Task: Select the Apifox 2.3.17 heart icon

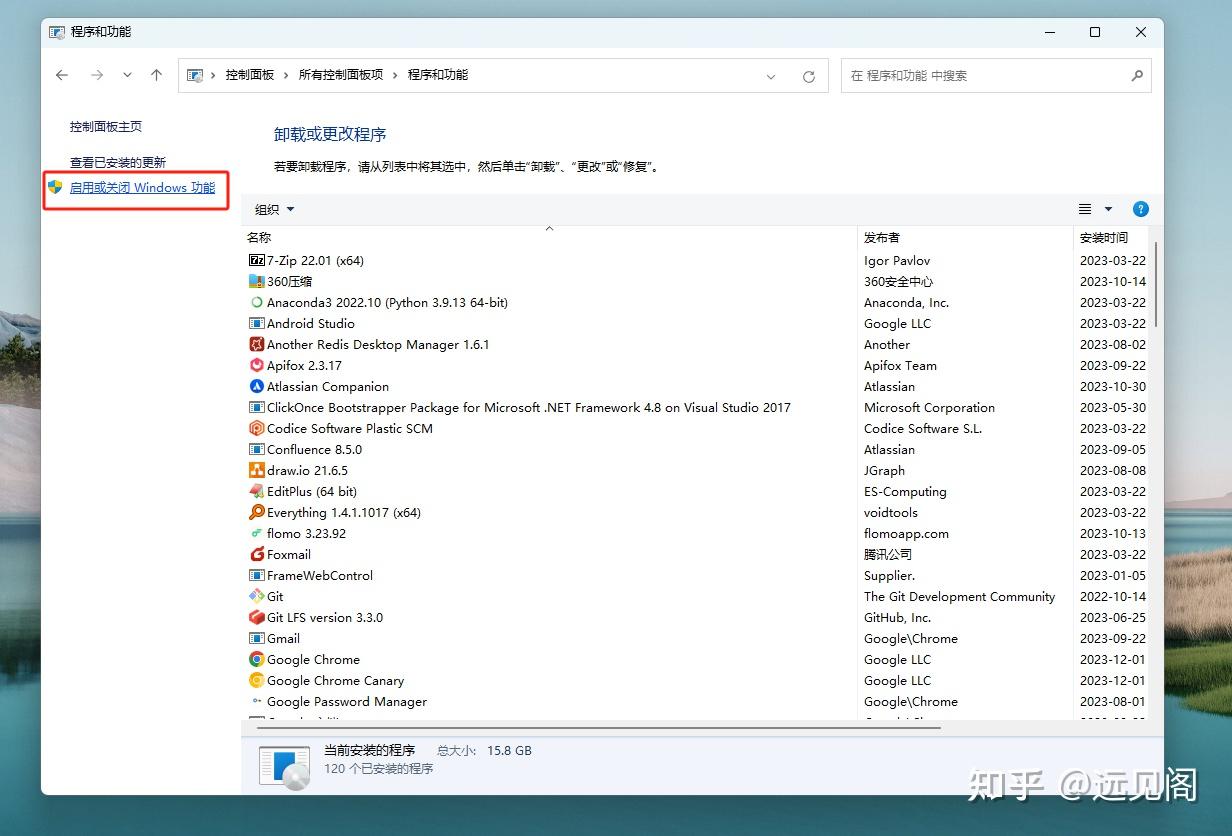Action: pos(257,365)
